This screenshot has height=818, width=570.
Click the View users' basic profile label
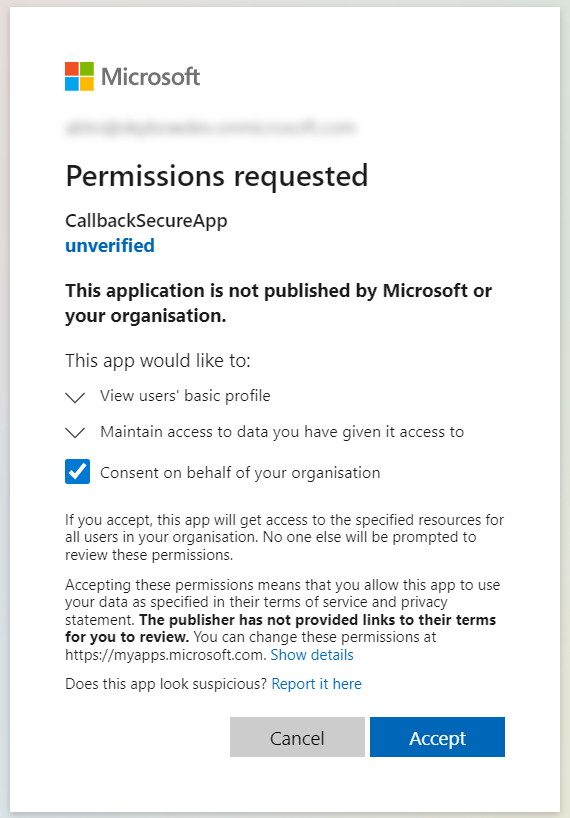click(185, 396)
